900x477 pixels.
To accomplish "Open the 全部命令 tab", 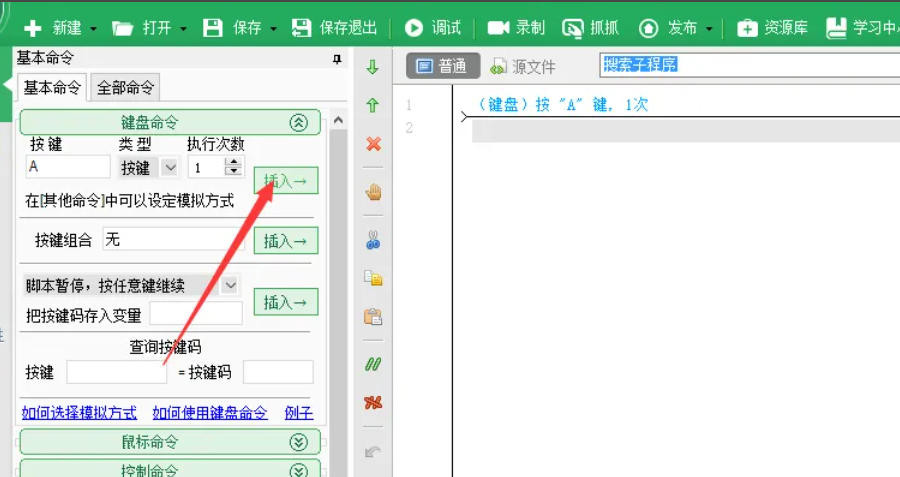I will (x=125, y=87).
